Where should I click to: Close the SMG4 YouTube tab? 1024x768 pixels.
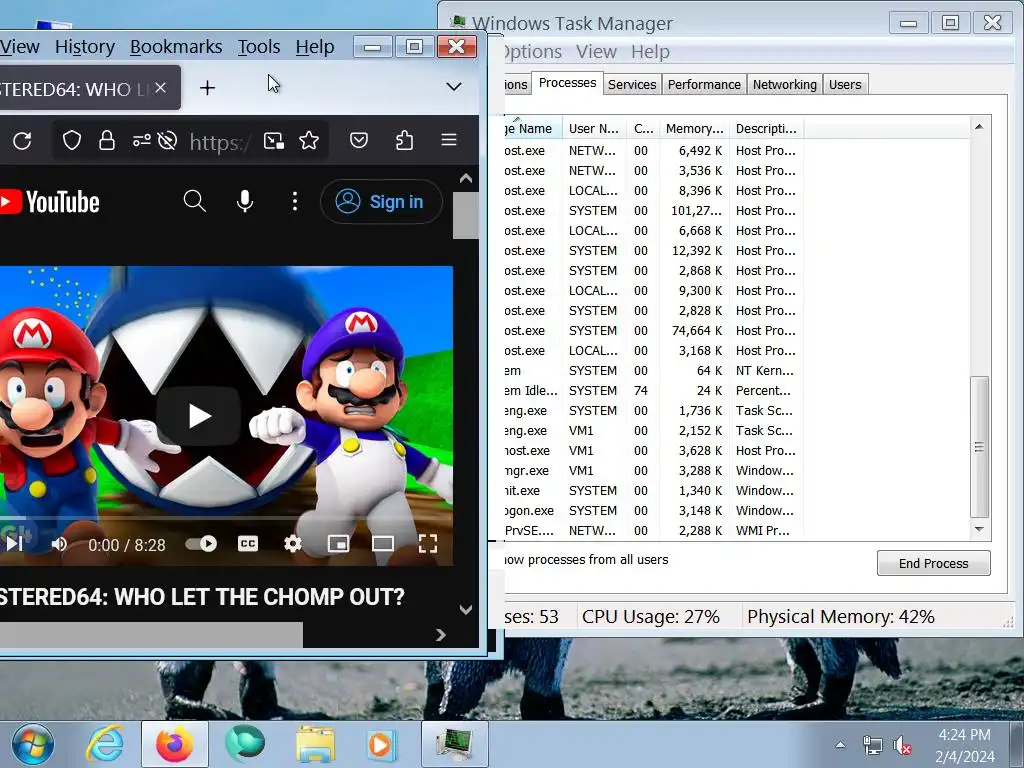pyautogui.click(x=161, y=88)
